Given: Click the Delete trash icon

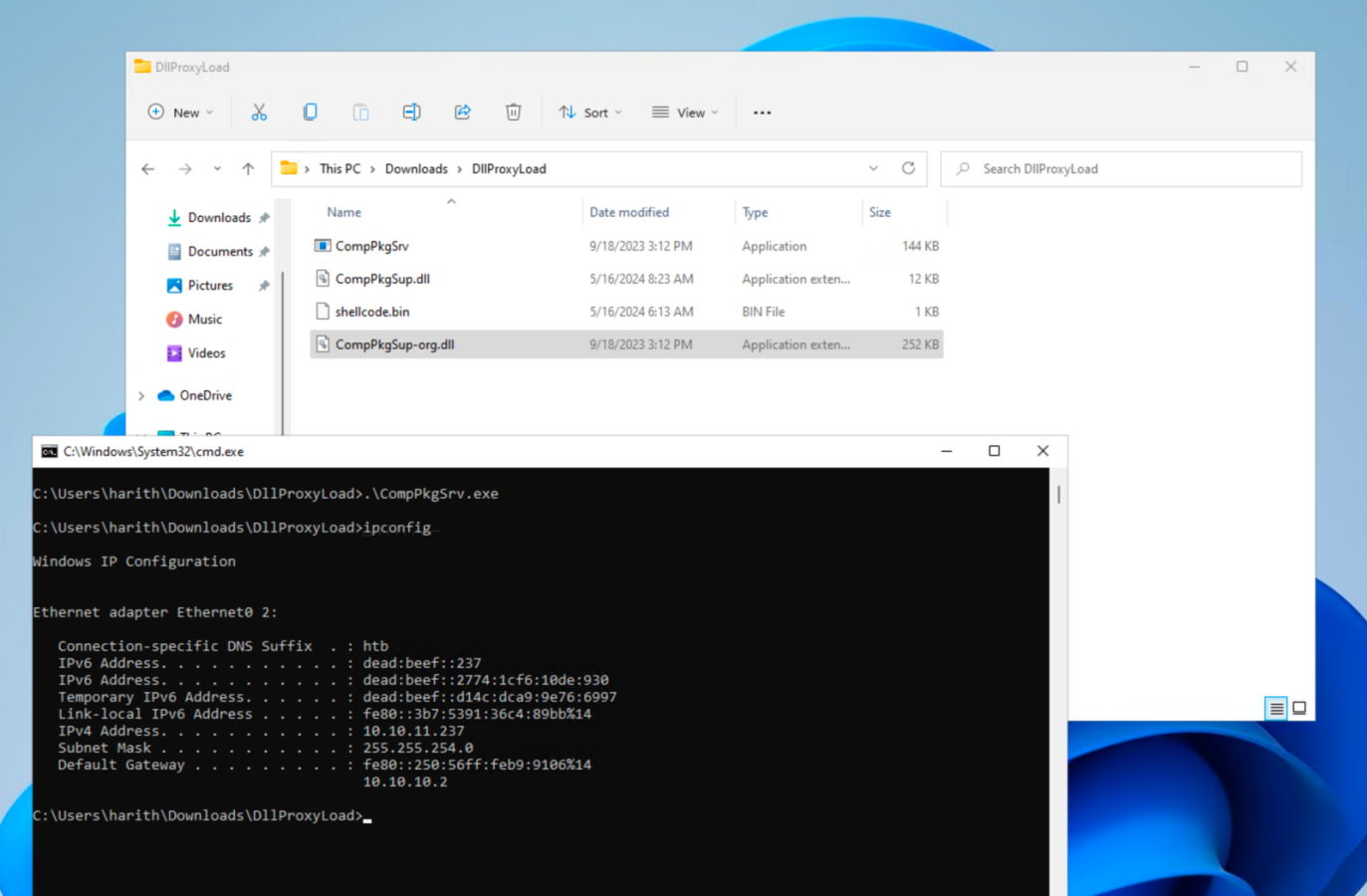Looking at the screenshot, I should pos(513,112).
